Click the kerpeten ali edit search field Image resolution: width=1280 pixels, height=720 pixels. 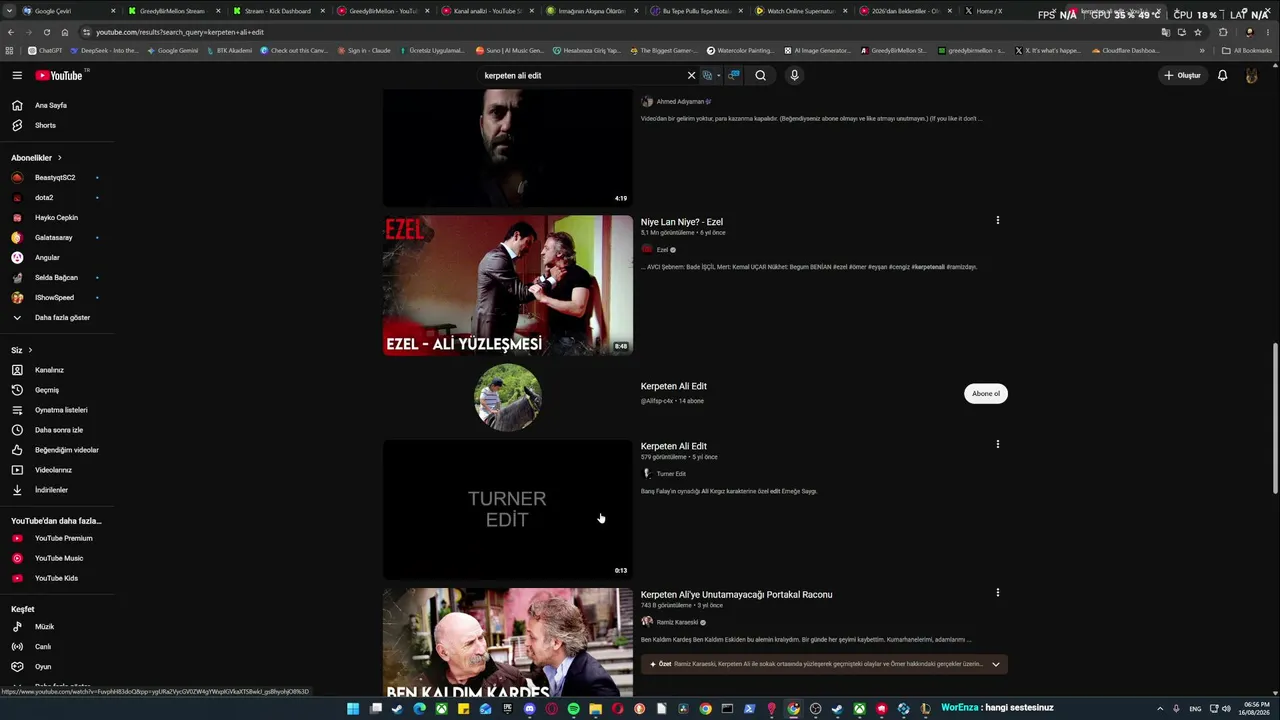tap(580, 75)
